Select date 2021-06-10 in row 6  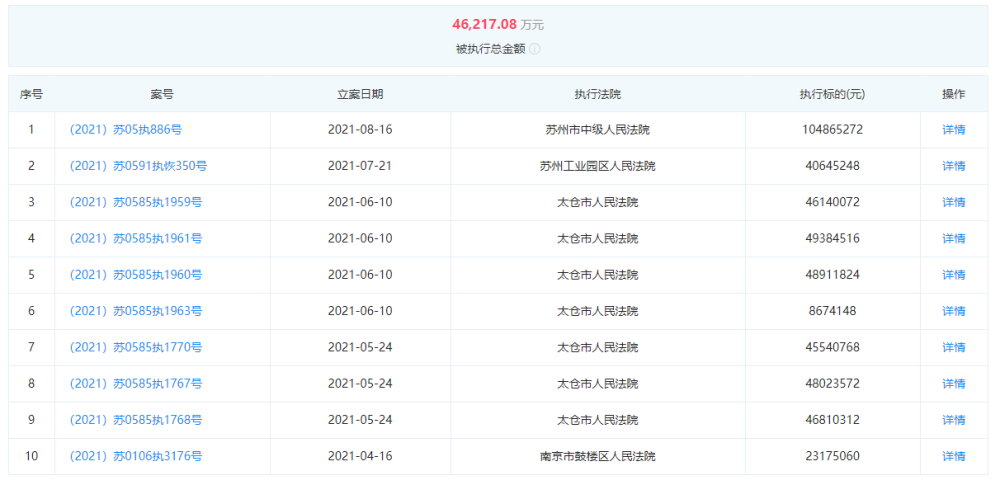[360, 311]
